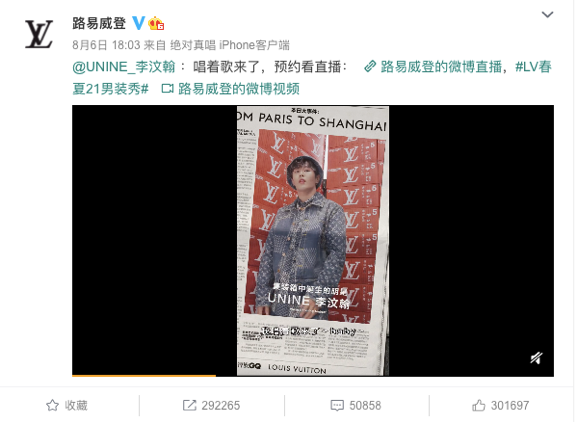Click the crown membership badge icon

[x=156, y=23]
